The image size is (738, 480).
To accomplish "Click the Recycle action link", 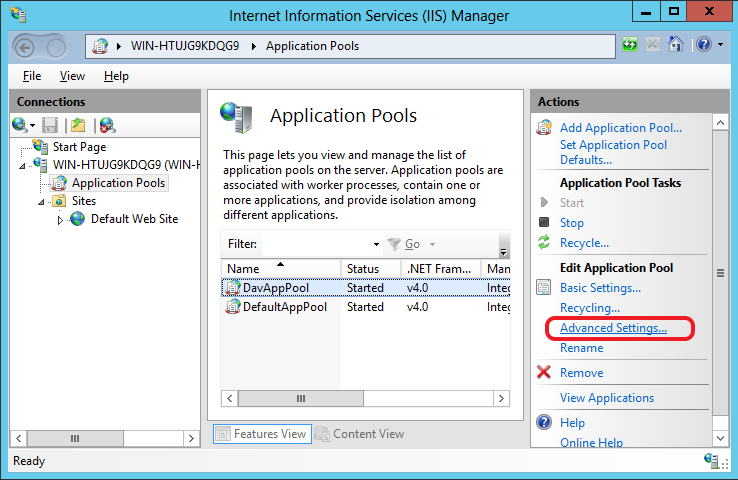I will tap(584, 243).
